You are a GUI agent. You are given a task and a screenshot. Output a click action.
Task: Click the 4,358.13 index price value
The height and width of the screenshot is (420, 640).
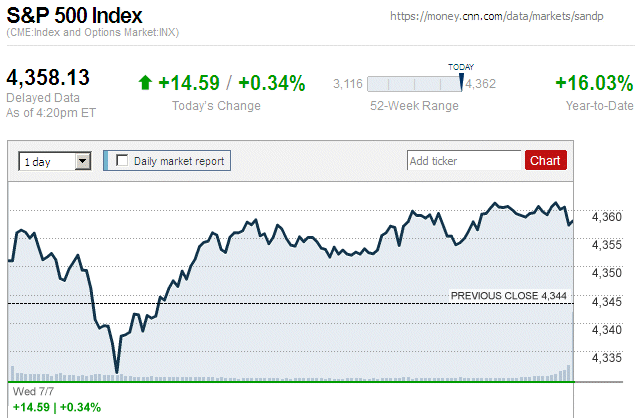pyautogui.click(x=48, y=78)
